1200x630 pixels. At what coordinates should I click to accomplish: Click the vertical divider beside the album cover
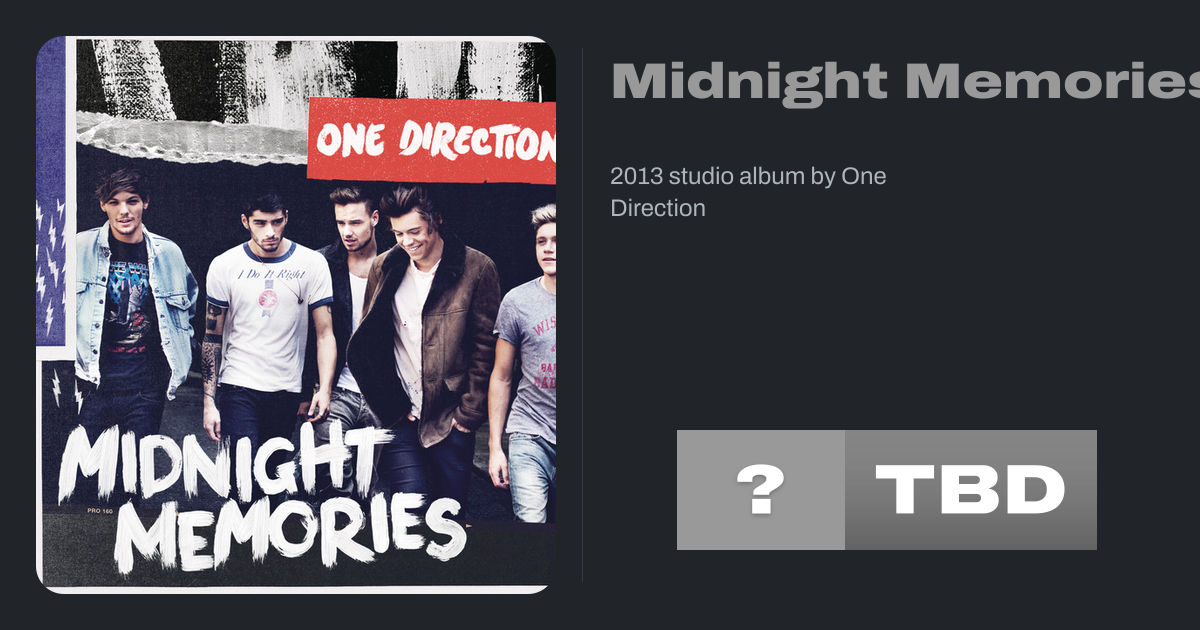coord(583,315)
